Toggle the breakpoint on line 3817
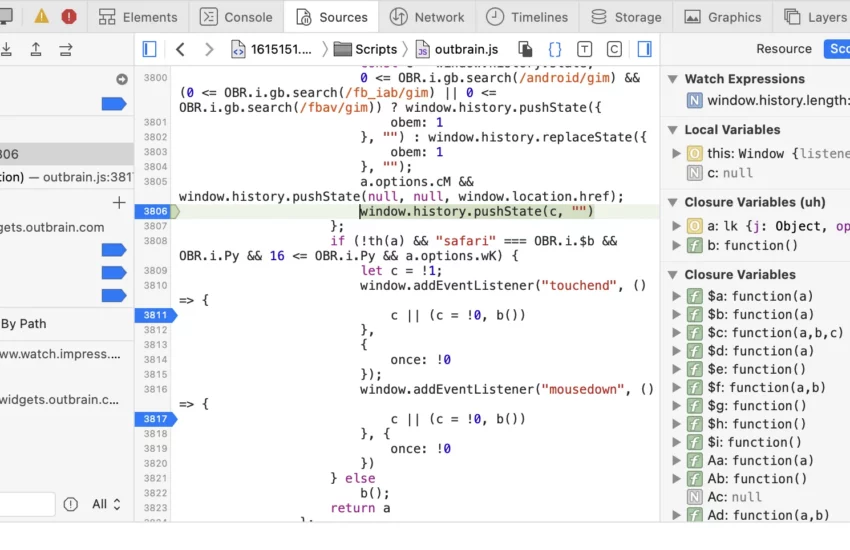Viewport: 850px width, 550px height. [155, 419]
